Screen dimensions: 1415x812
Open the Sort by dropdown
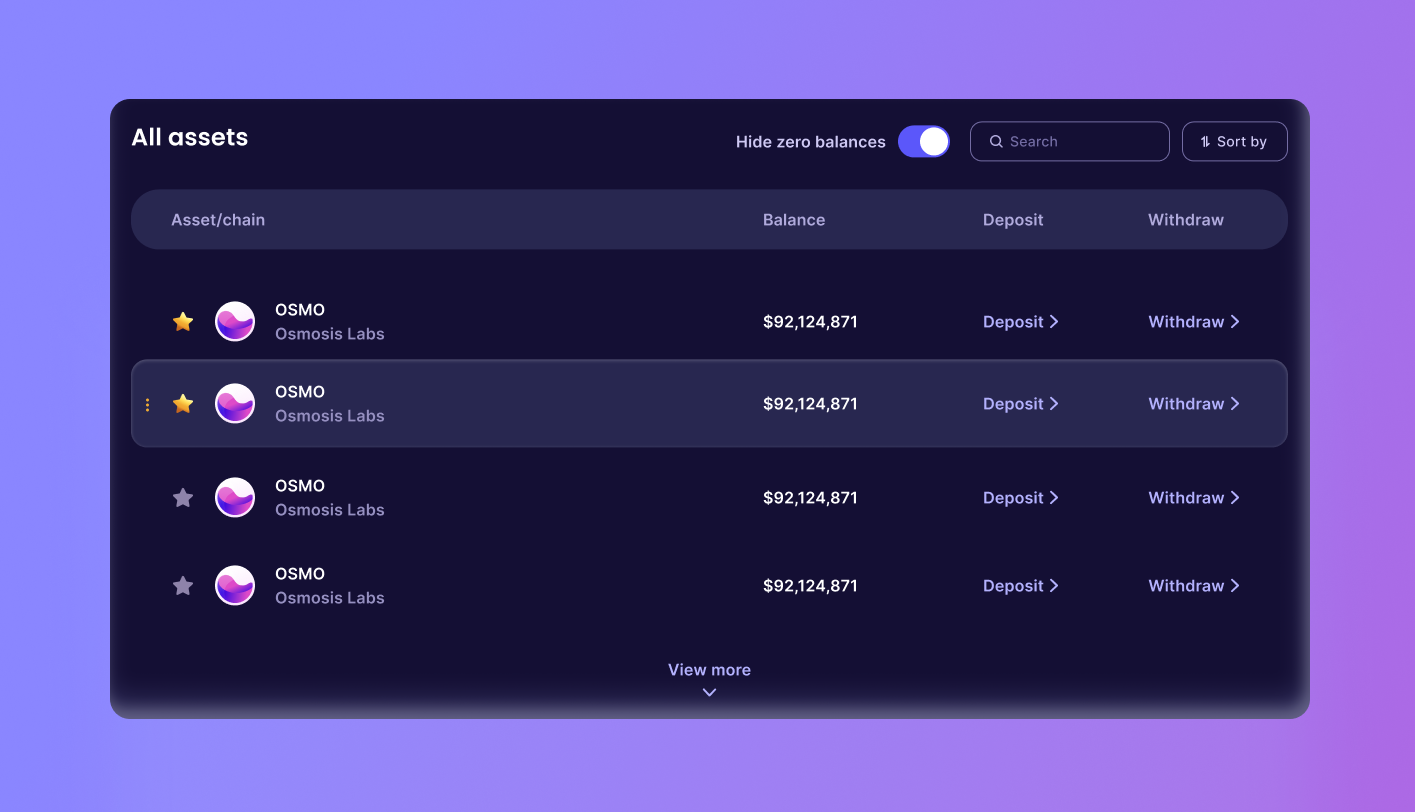click(x=1234, y=141)
